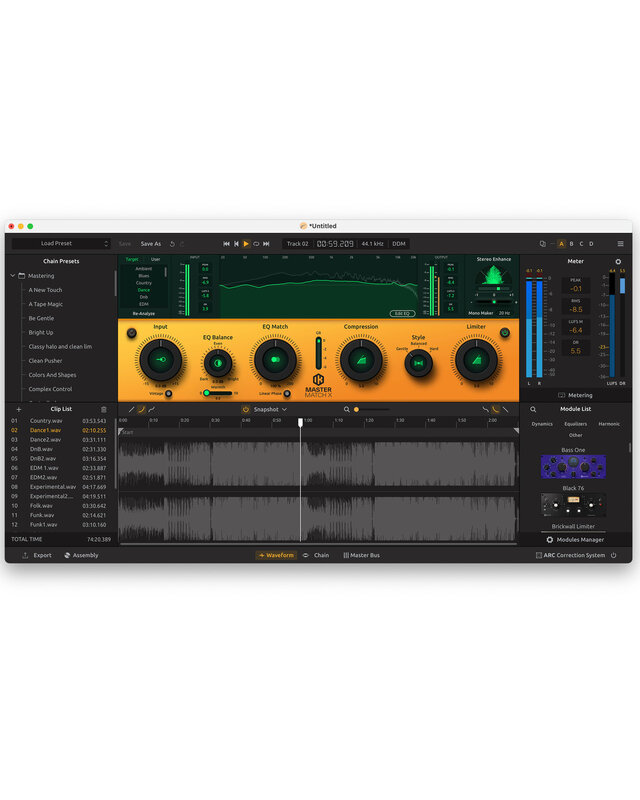Select snapshot B
The image size is (640, 800).
(571, 244)
